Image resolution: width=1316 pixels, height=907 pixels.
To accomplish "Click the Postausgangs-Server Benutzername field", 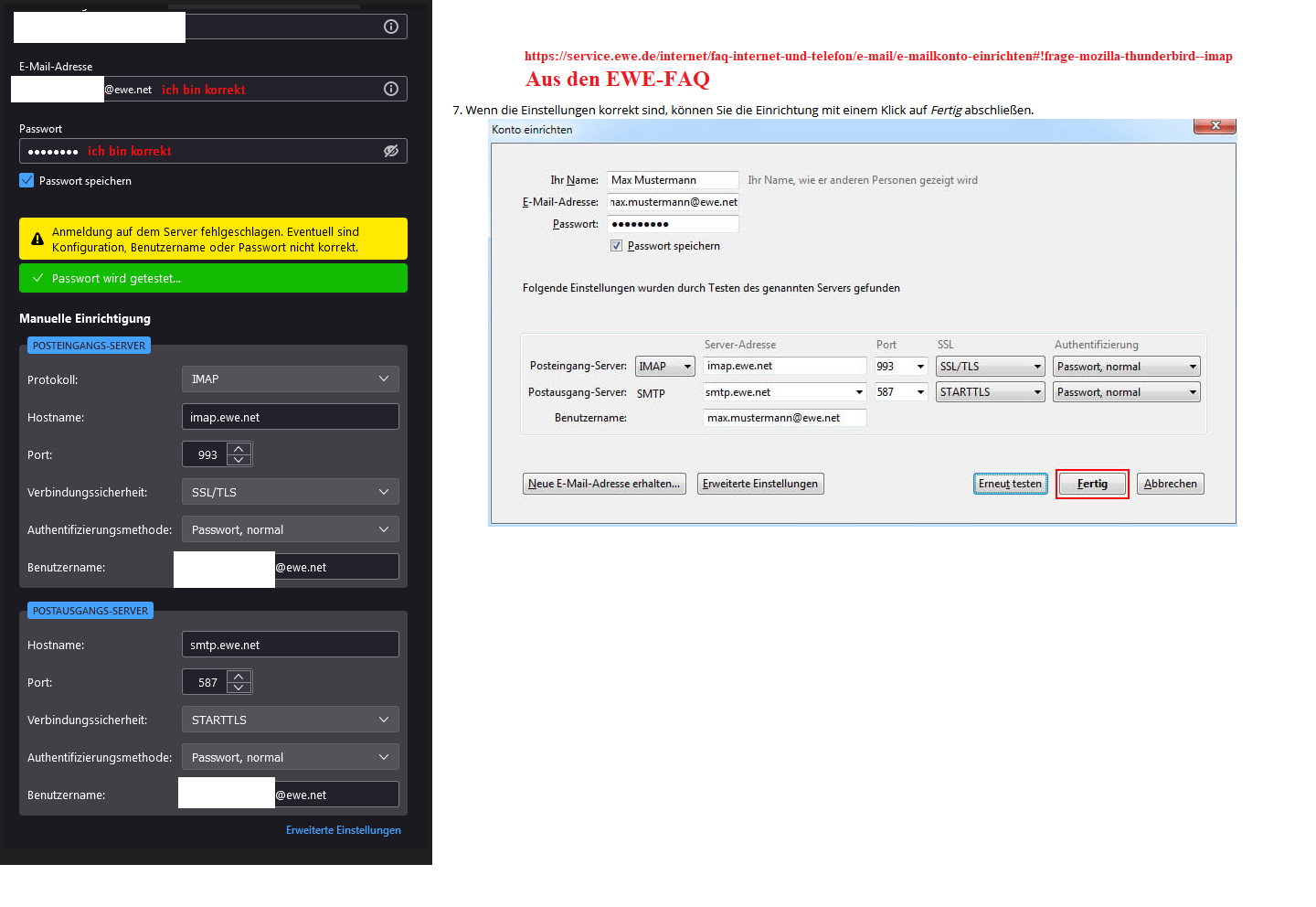I will point(291,795).
